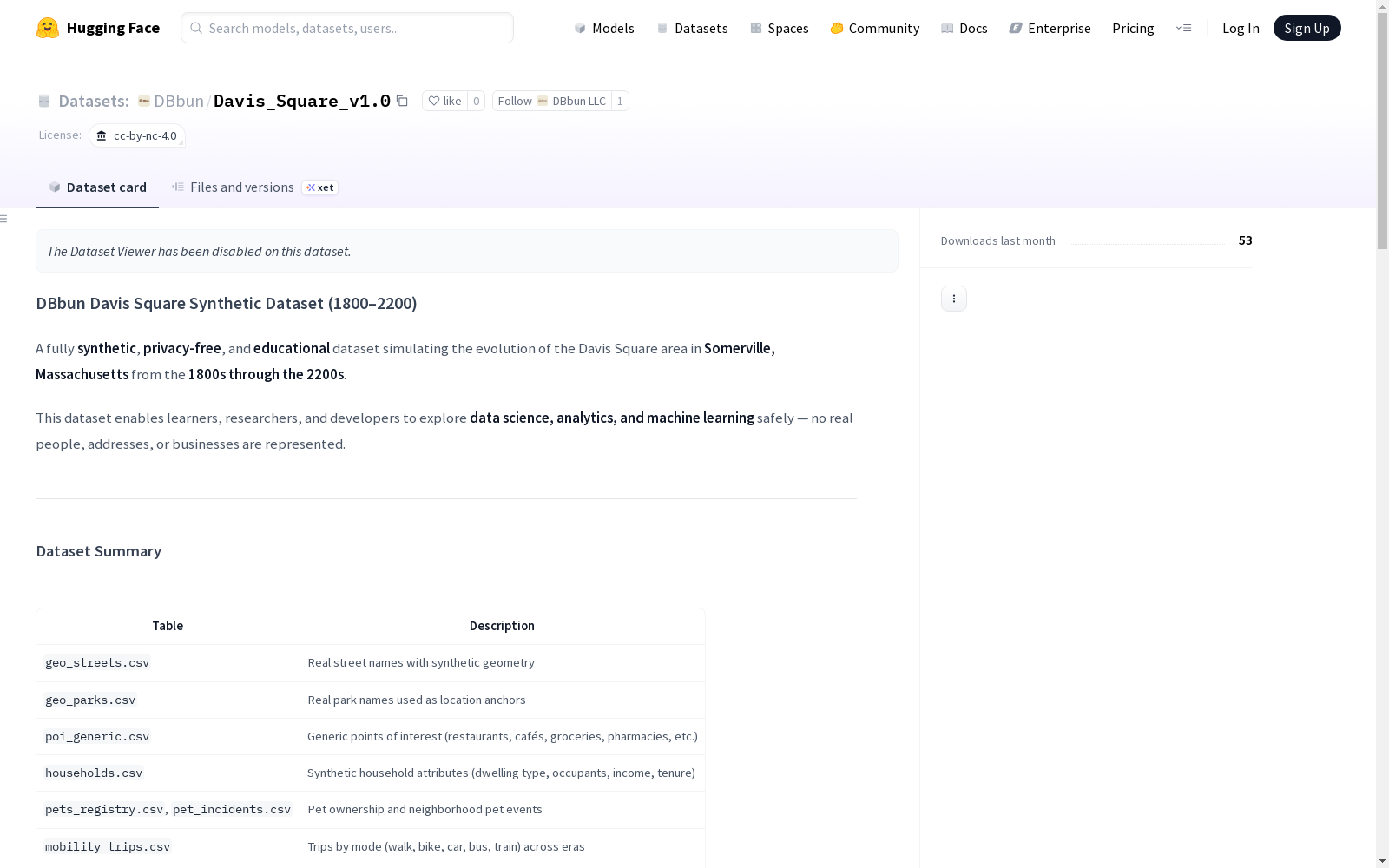Go to Spaces

pyautogui.click(x=780, y=28)
